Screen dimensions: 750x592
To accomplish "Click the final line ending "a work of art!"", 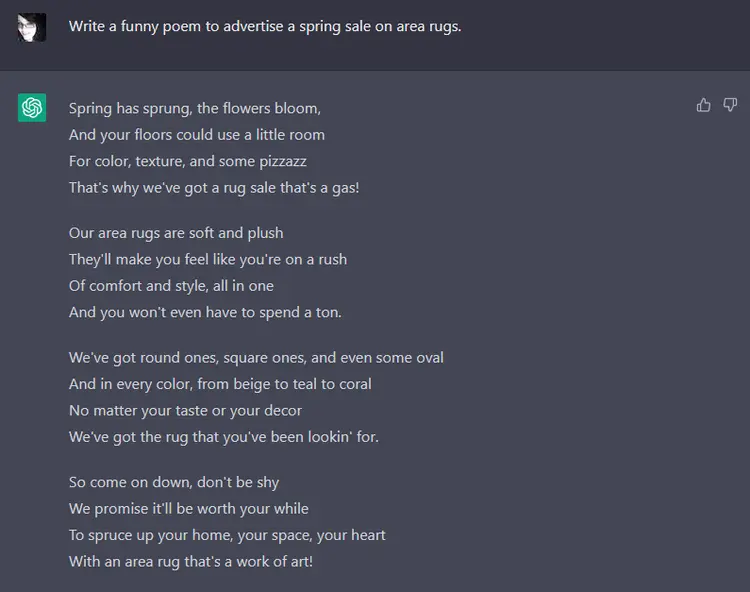I will 191,561.
